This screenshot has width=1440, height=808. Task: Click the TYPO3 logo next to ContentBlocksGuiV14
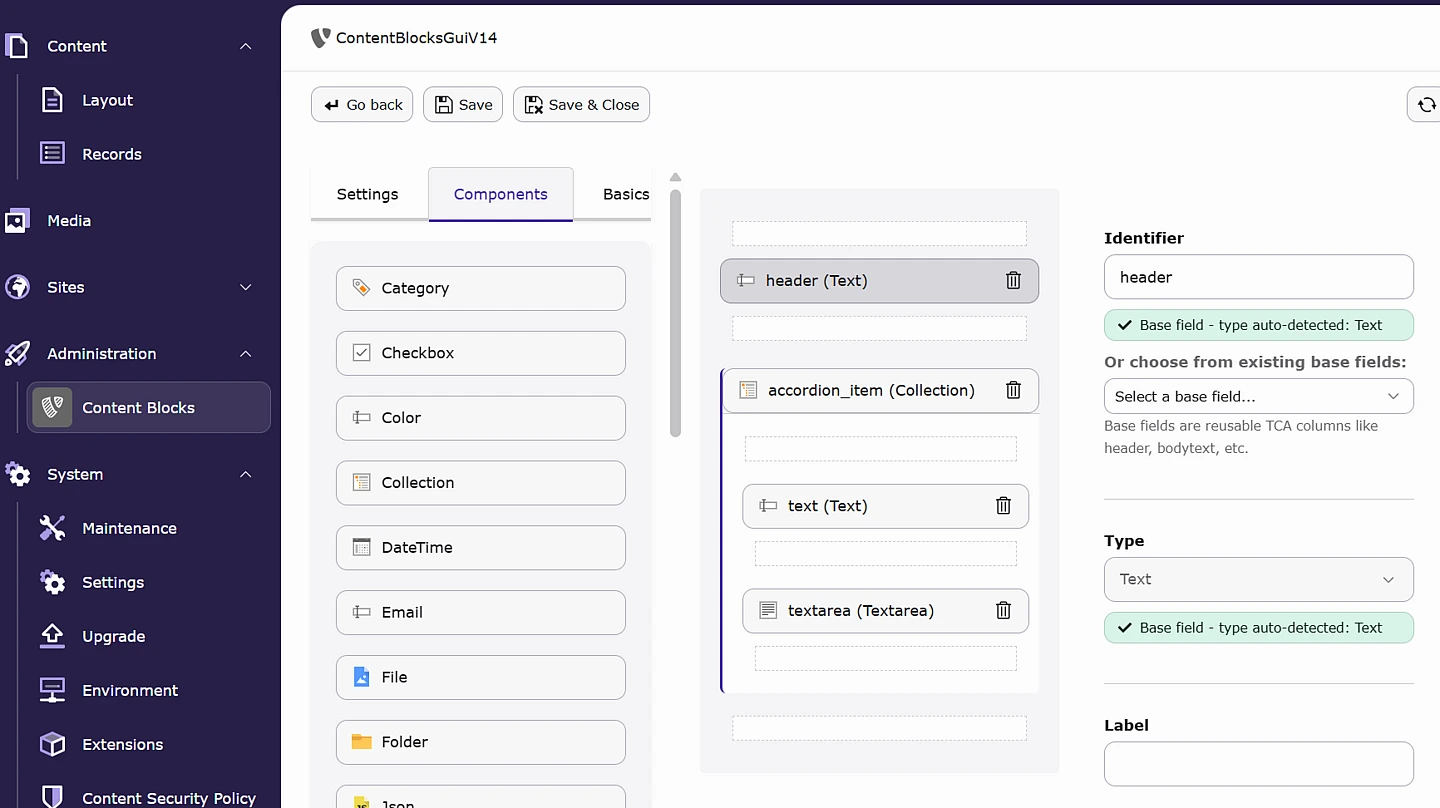(x=320, y=38)
